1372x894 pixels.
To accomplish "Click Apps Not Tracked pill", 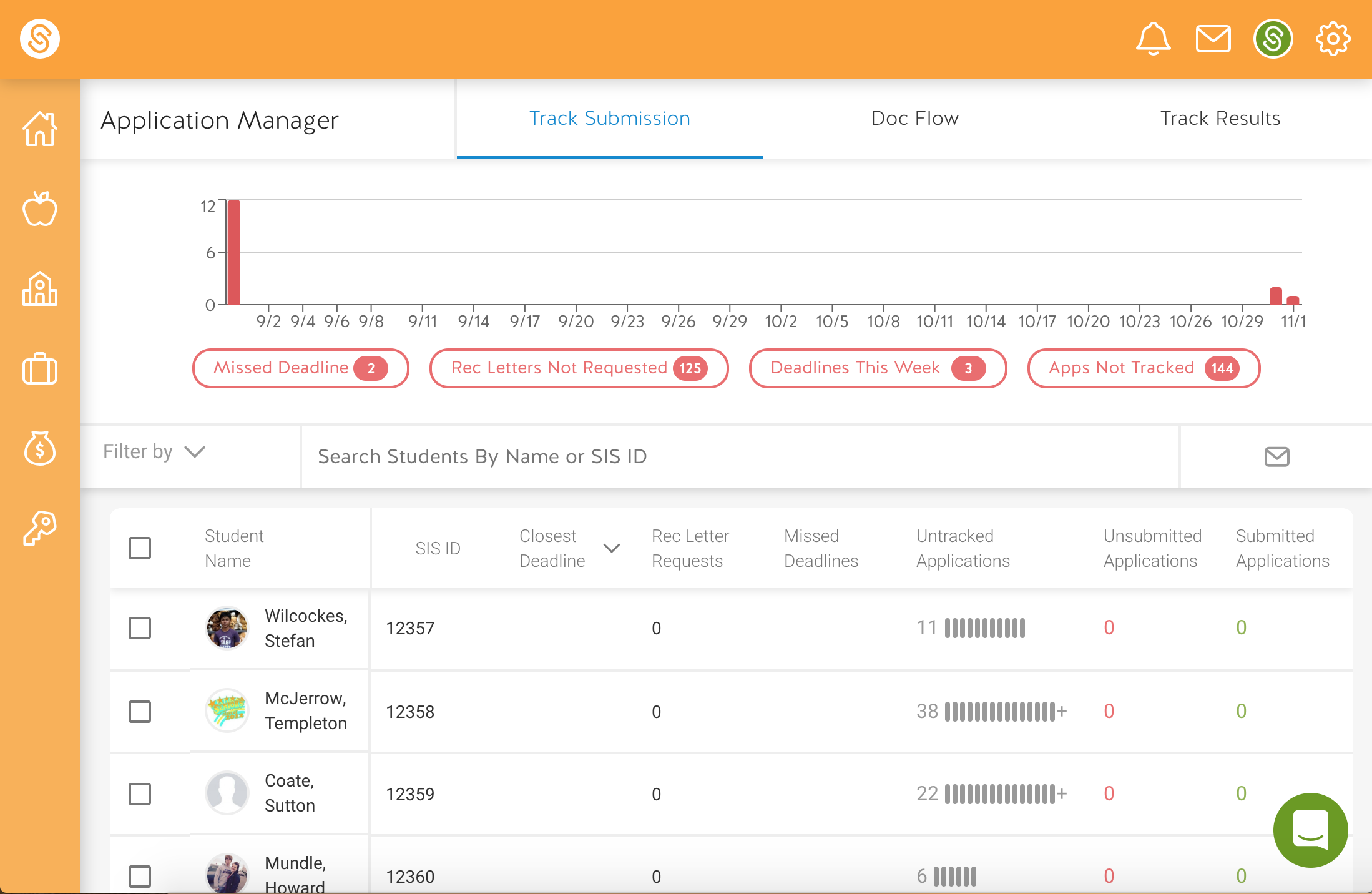I will 1144,368.
